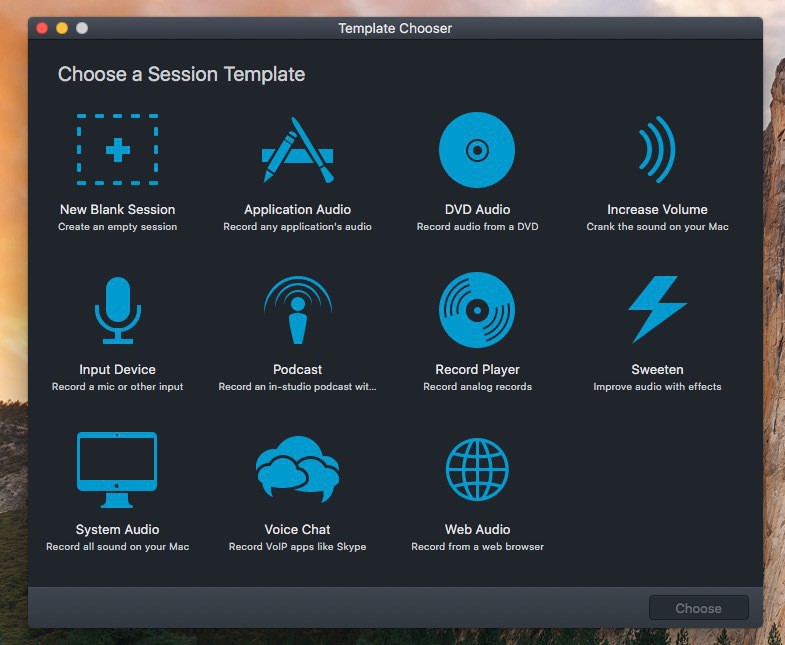Click the "Choose a Session Template" heading
785x645 pixels.
(x=181, y=74)
